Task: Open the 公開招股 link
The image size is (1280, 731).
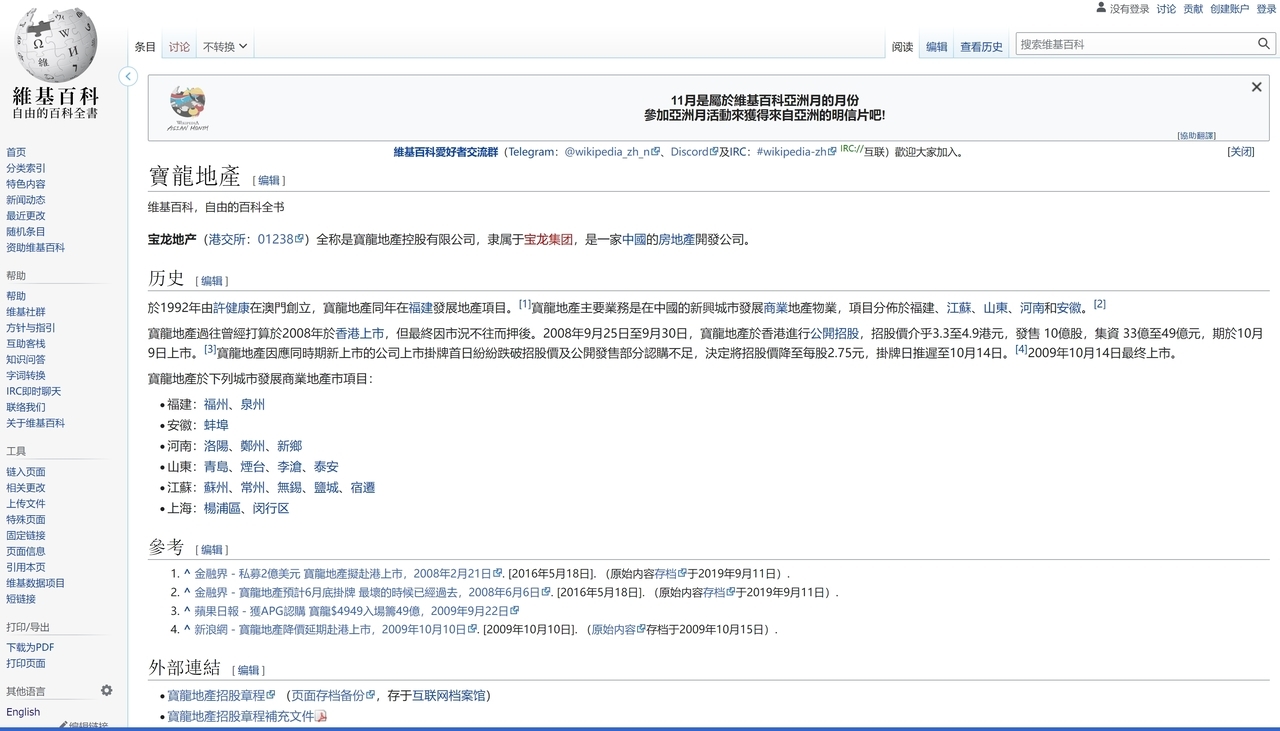Action: click(x=834, y=333)
